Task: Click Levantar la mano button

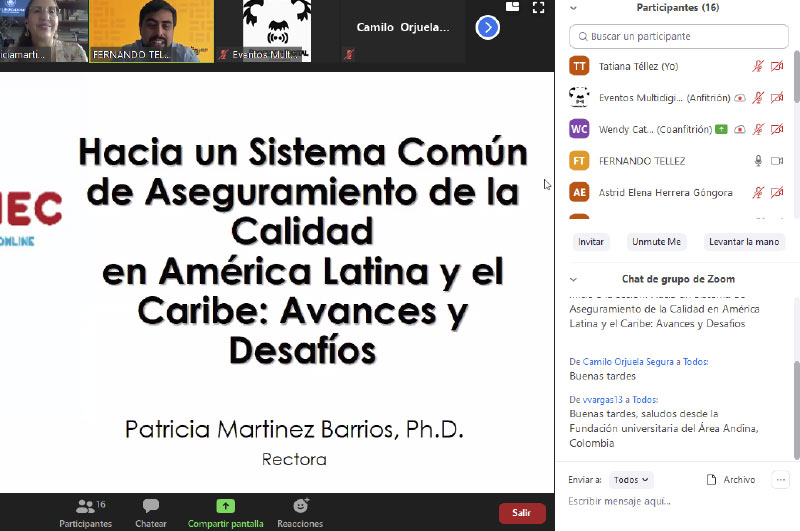Action: point(744,242)
